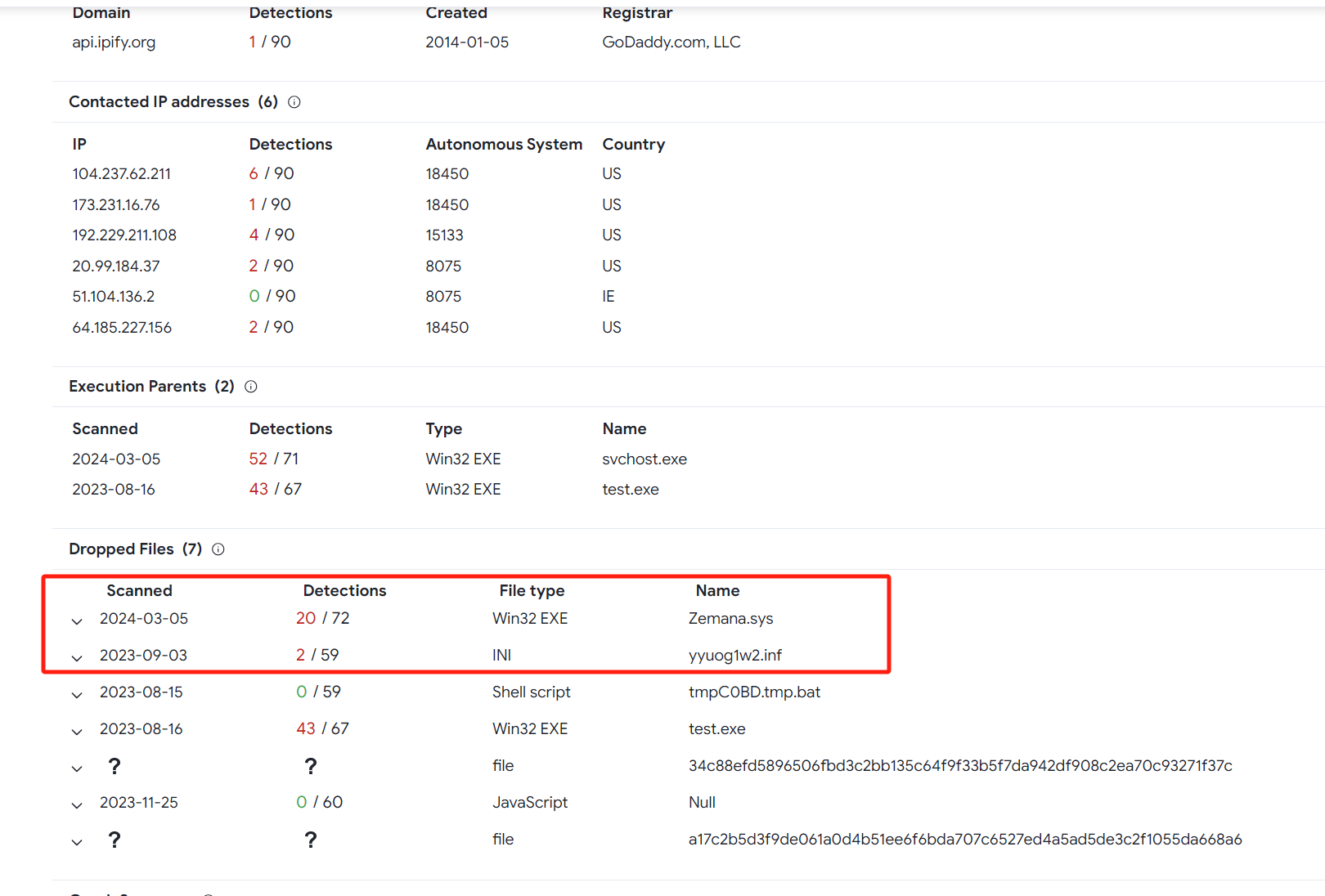Click hash name starting 34c88efd5896
Image resolution: width=1325 pixels, height=896 pixels.
[960, 766]
